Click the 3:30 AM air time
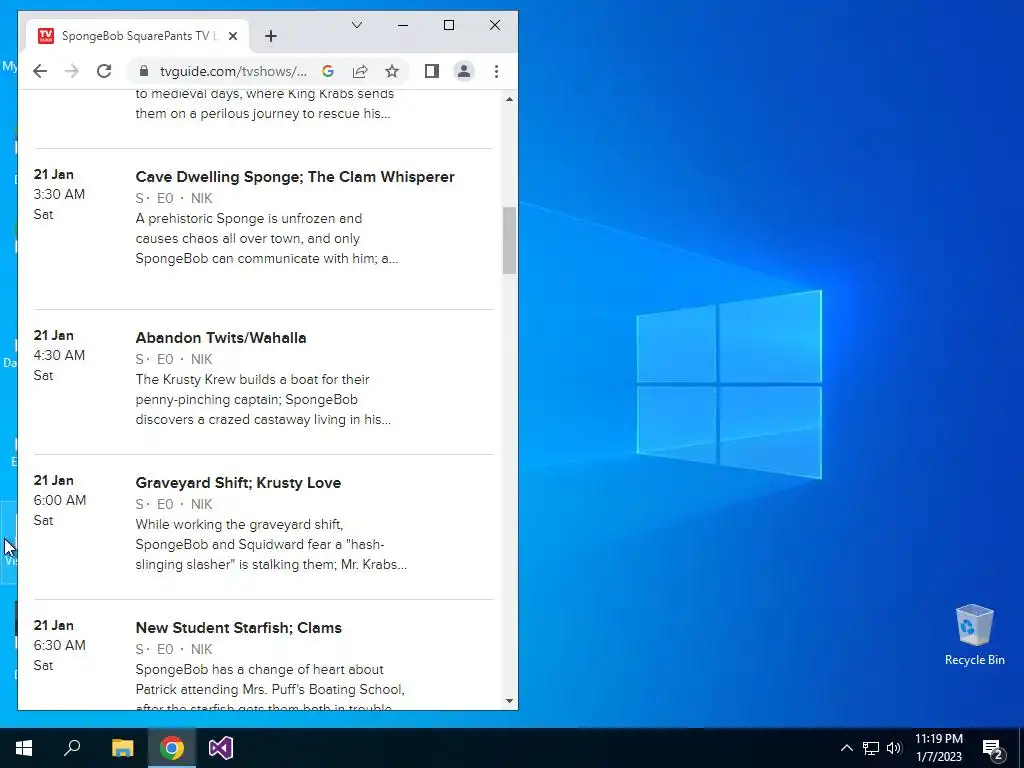The height and width of the screenshot is (768, 1024). 59,194
